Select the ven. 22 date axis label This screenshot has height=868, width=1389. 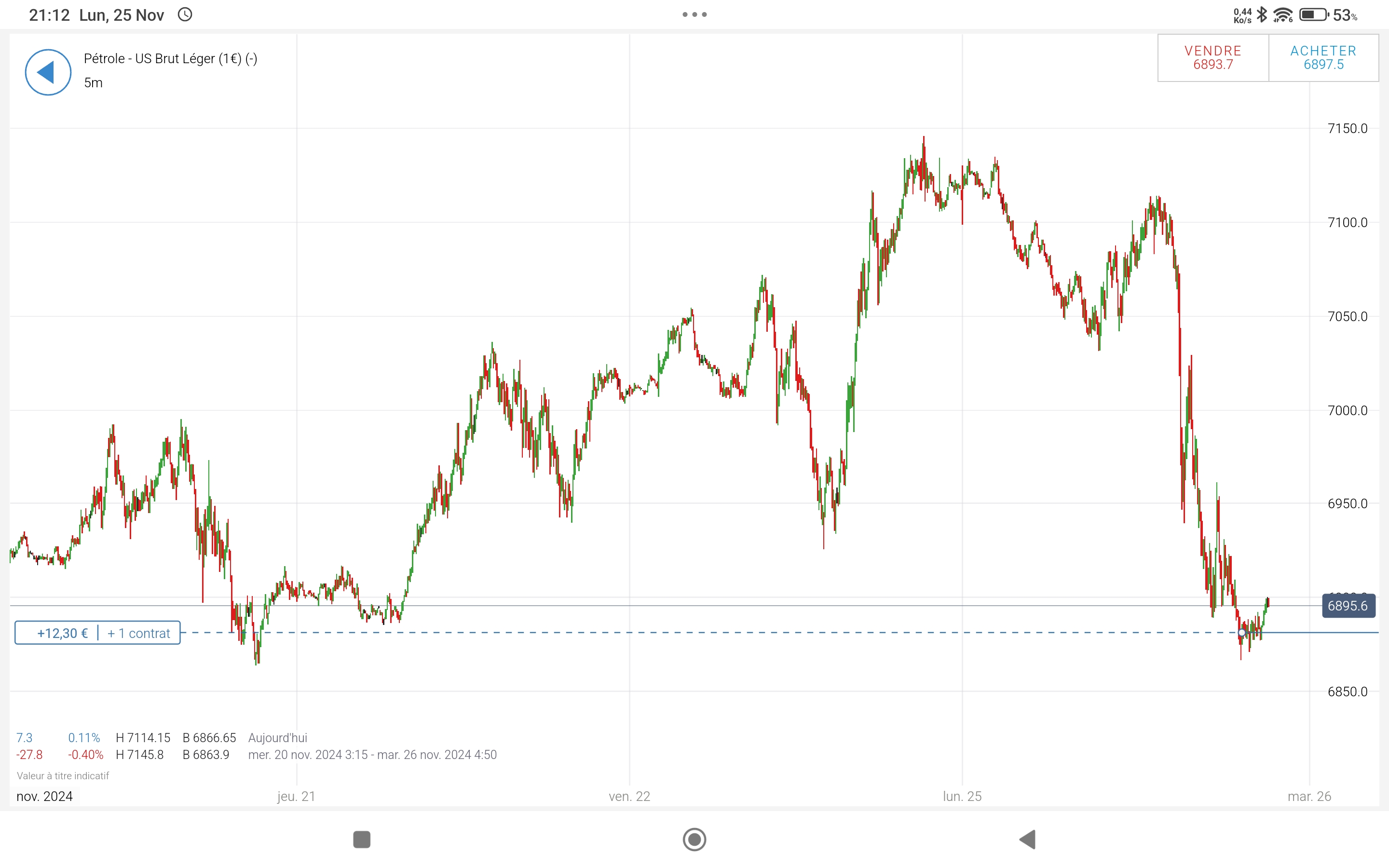(630, 796)
